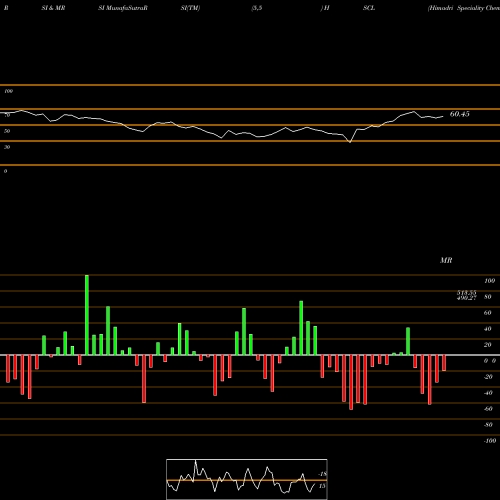Click the 40 label on MR axis
500x500 pixels.
coord(488,329)
